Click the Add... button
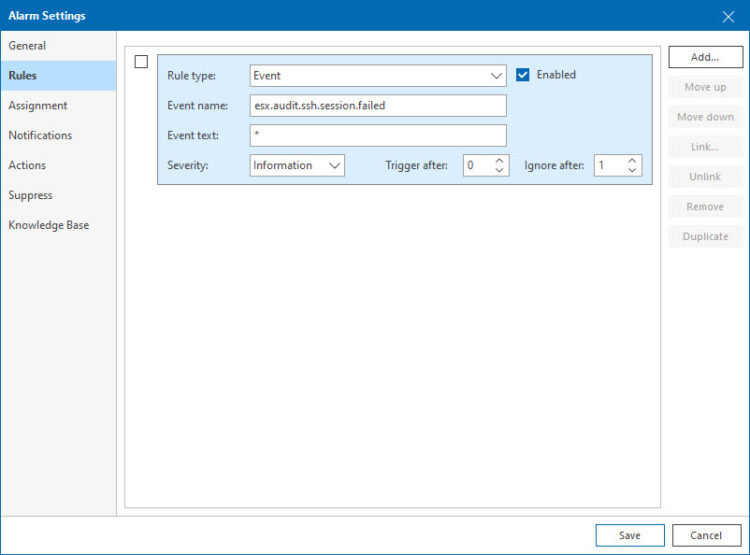Screen dimensions: 750x555 705,57
